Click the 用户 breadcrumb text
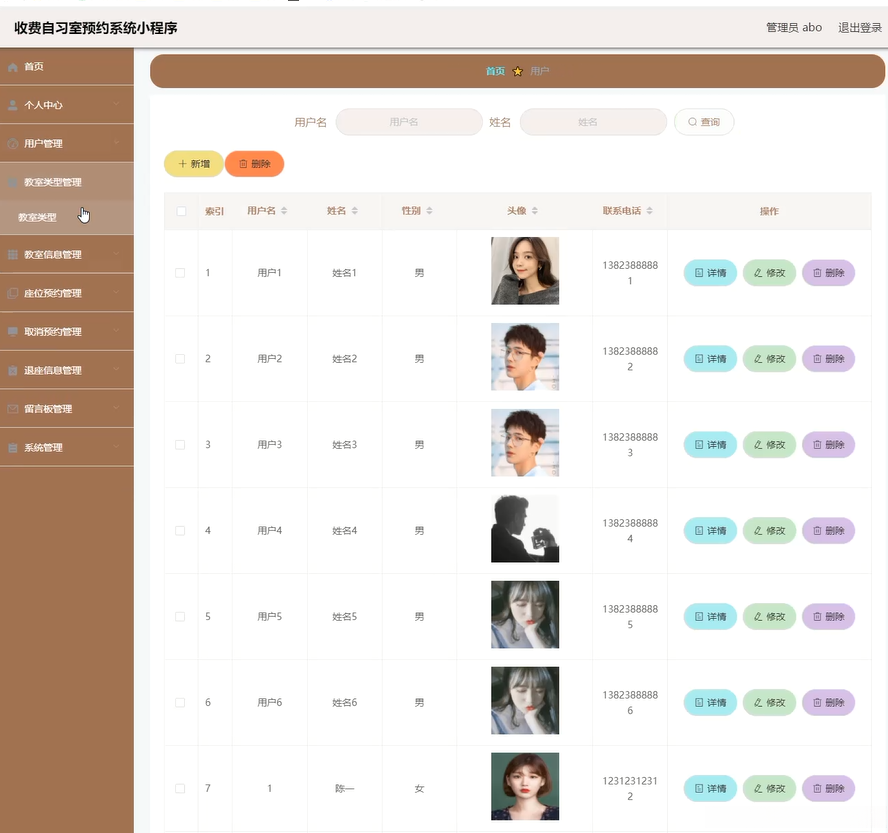 [x=539, y=71]
